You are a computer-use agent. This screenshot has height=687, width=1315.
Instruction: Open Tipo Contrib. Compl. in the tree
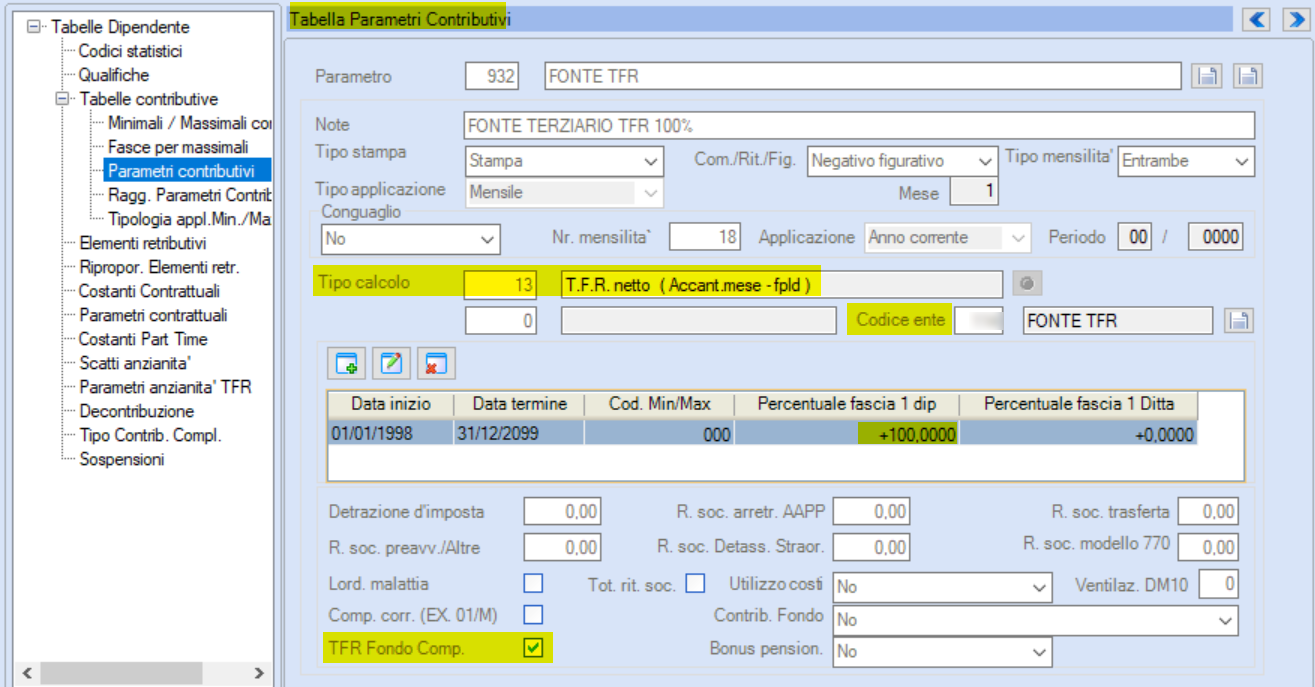click(x=150, y=435)
